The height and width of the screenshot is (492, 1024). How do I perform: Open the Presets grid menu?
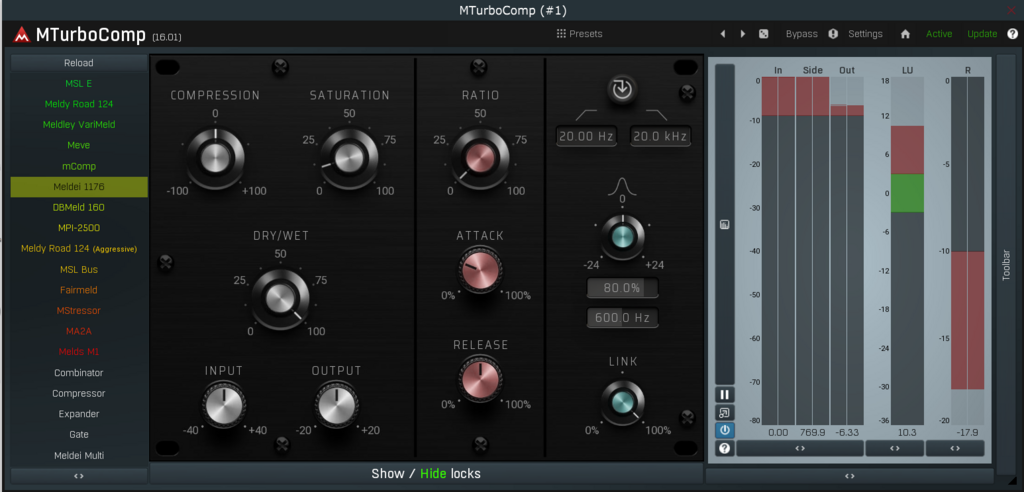coord(579,34)
